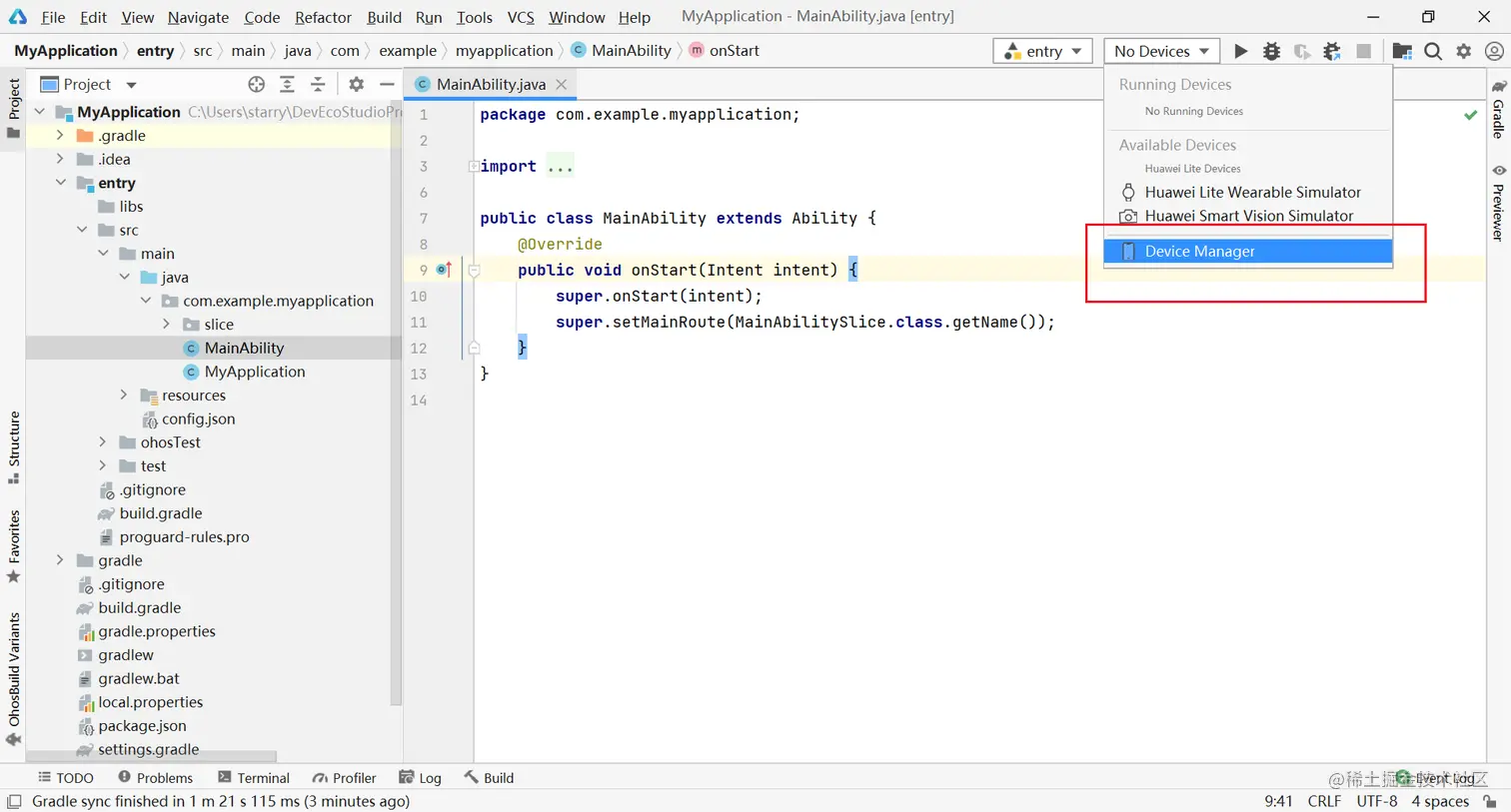Open the Profiler tool window
1511x812 pixels.
344,778
